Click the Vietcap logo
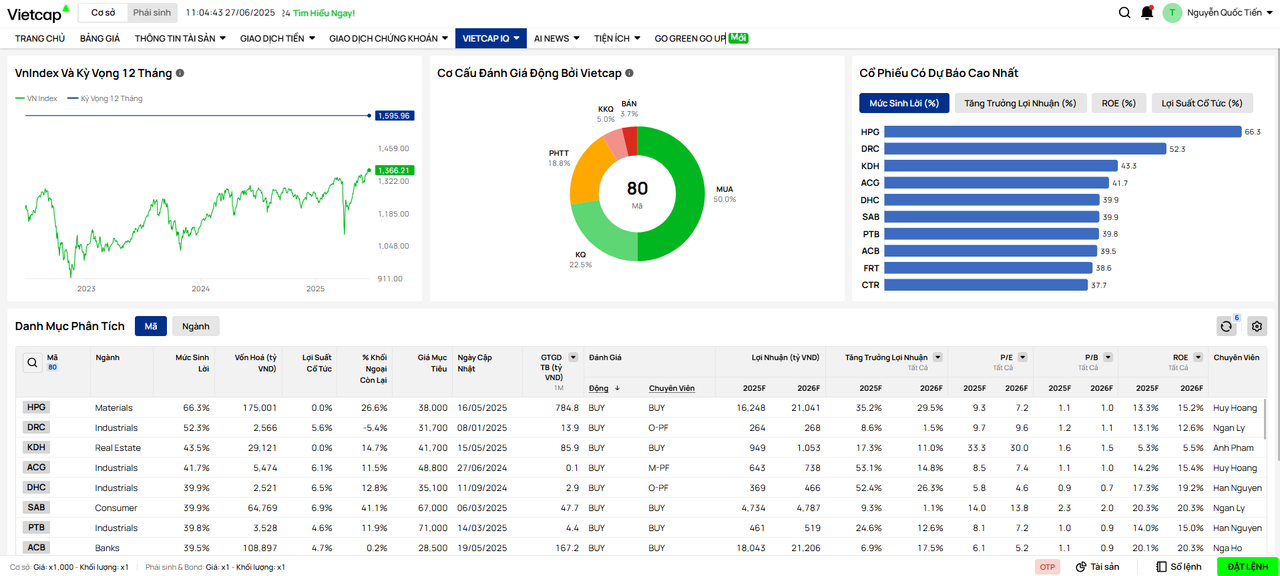Viewport: 1280px width, 576px height. tap(38, 13)
